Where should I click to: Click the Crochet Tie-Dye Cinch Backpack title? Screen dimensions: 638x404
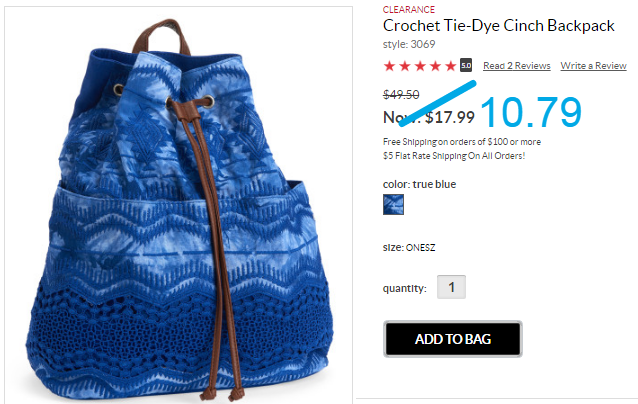[x=498, y=26]
